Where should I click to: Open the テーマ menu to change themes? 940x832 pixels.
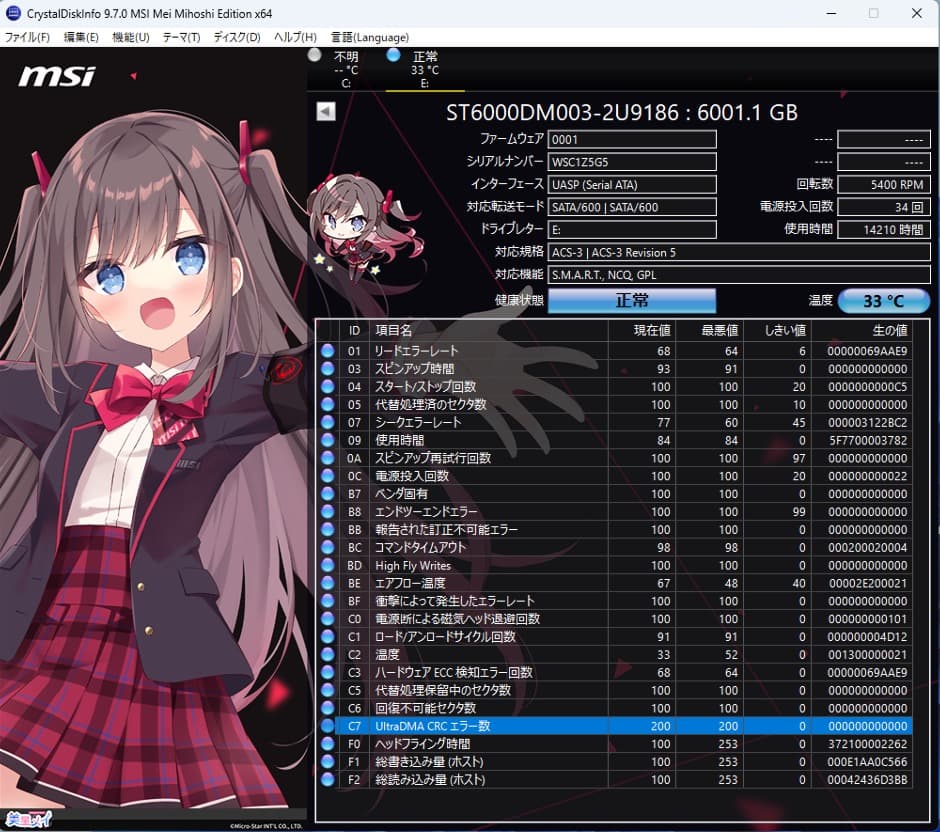coord(181,36)
